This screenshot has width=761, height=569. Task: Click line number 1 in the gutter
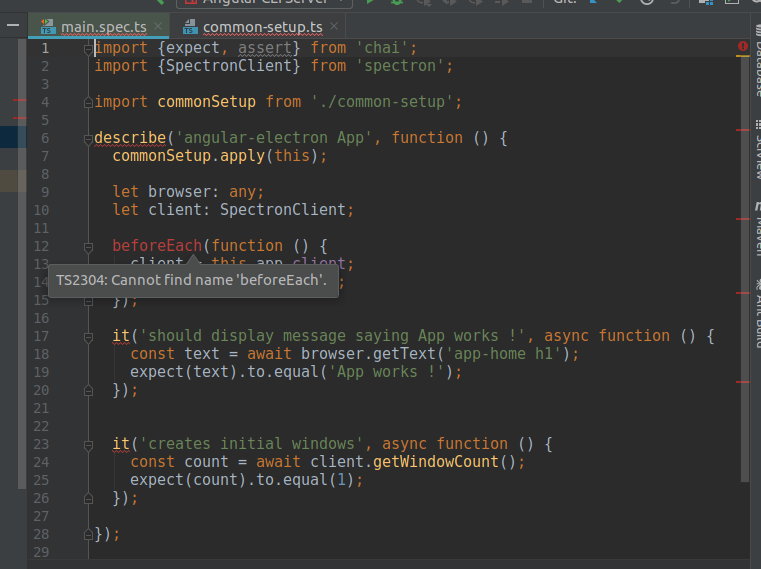tap(45, 48)
